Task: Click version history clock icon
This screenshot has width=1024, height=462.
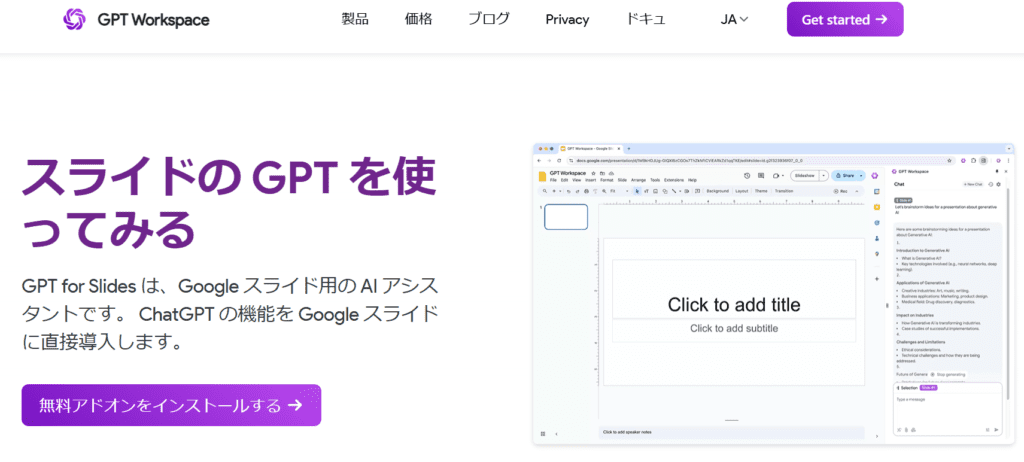Action: (747, 176)
